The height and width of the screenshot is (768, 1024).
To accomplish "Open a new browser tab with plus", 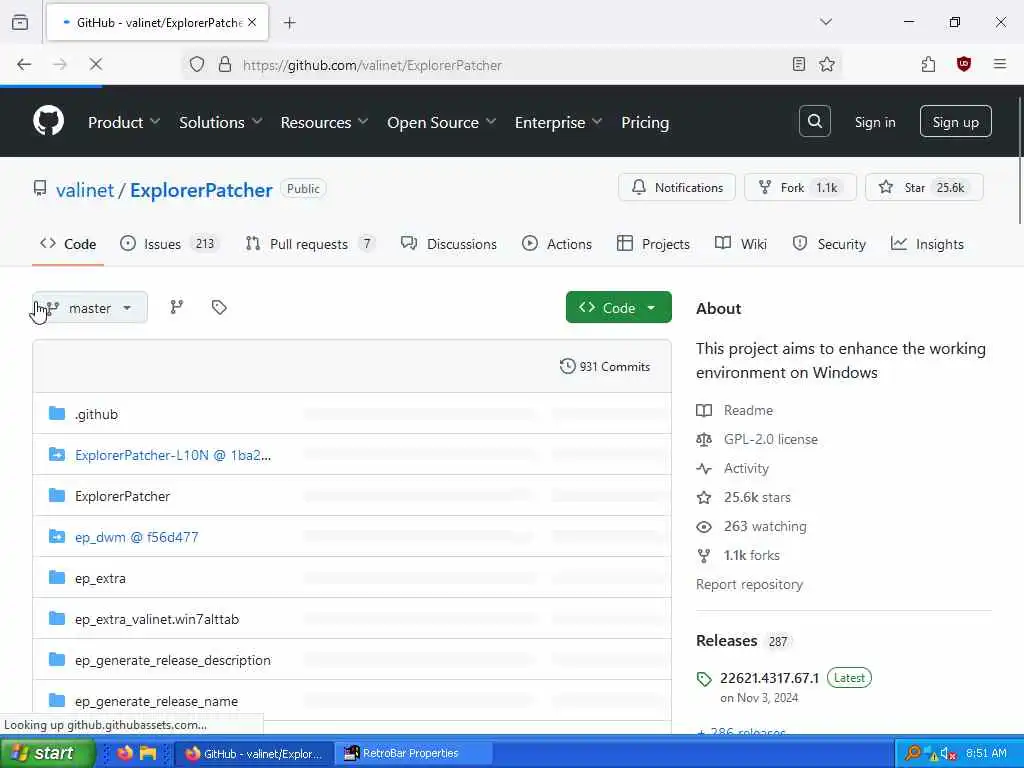I will [x=290, y=23].
